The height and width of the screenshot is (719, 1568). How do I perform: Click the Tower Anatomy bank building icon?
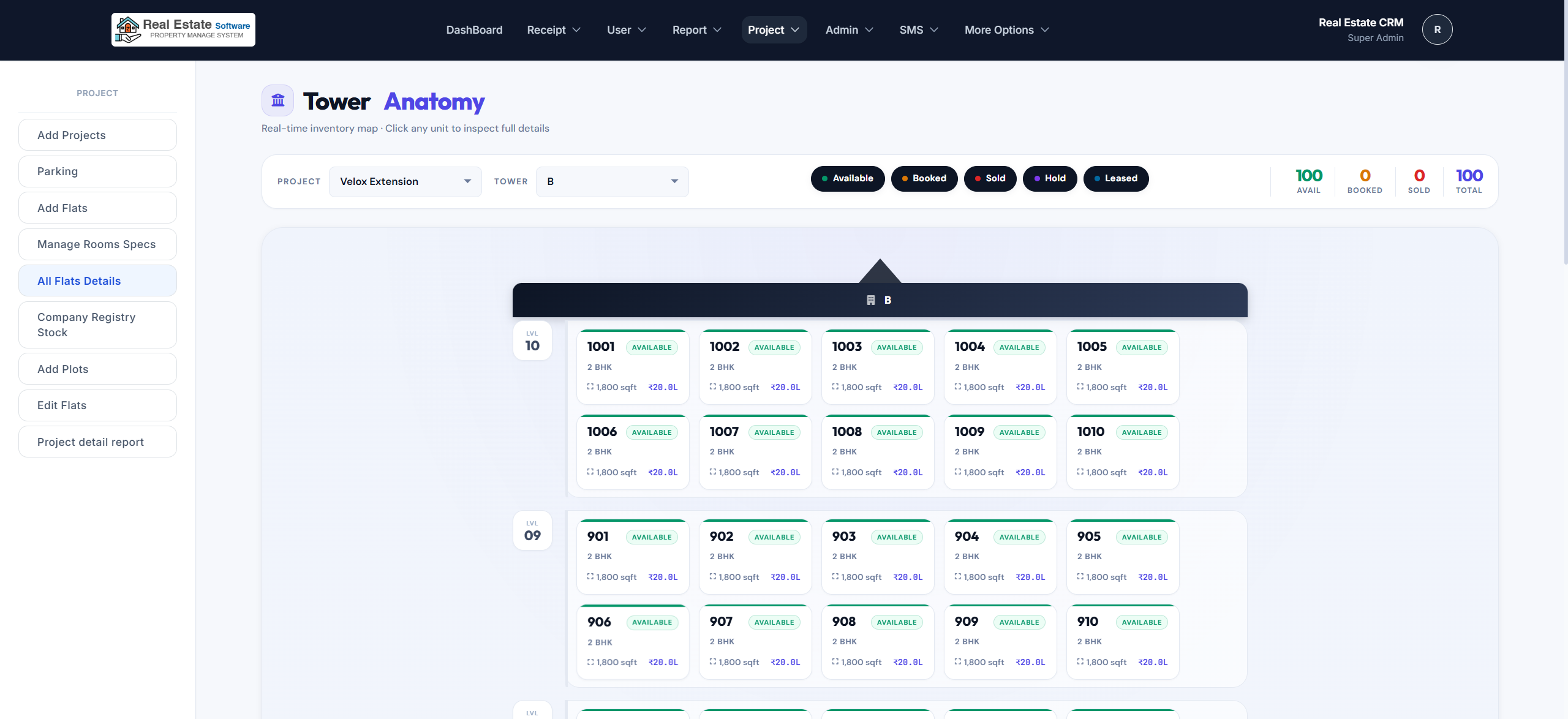pyautogui.click(x=277, y=100)
